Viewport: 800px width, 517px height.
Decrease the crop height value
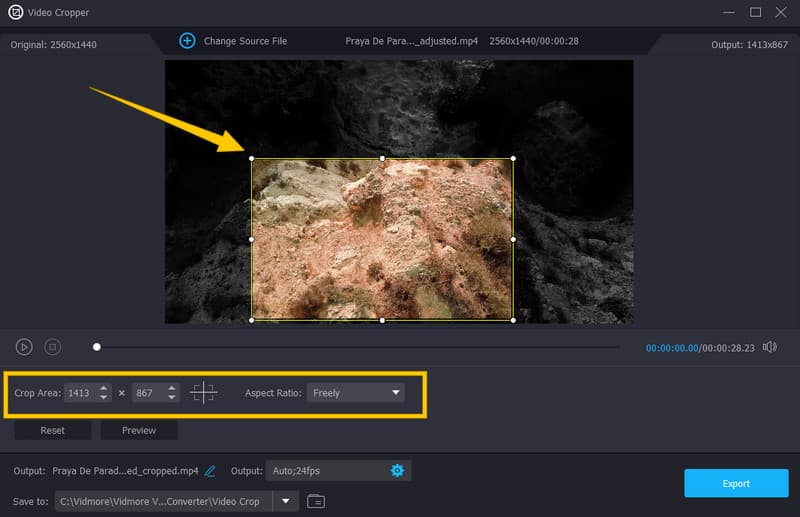(x=172, y=398)
